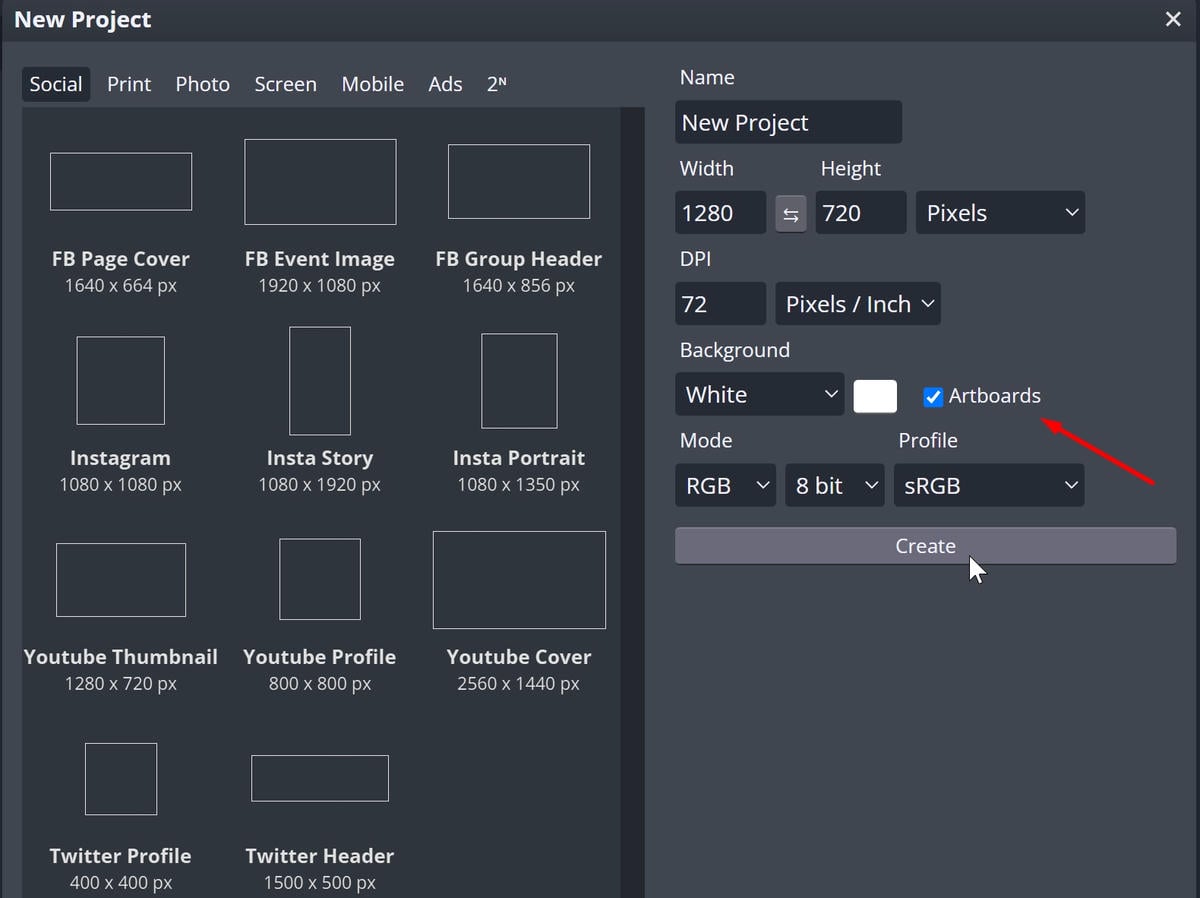Switch to the Screen tab

(x=286, y=84)
